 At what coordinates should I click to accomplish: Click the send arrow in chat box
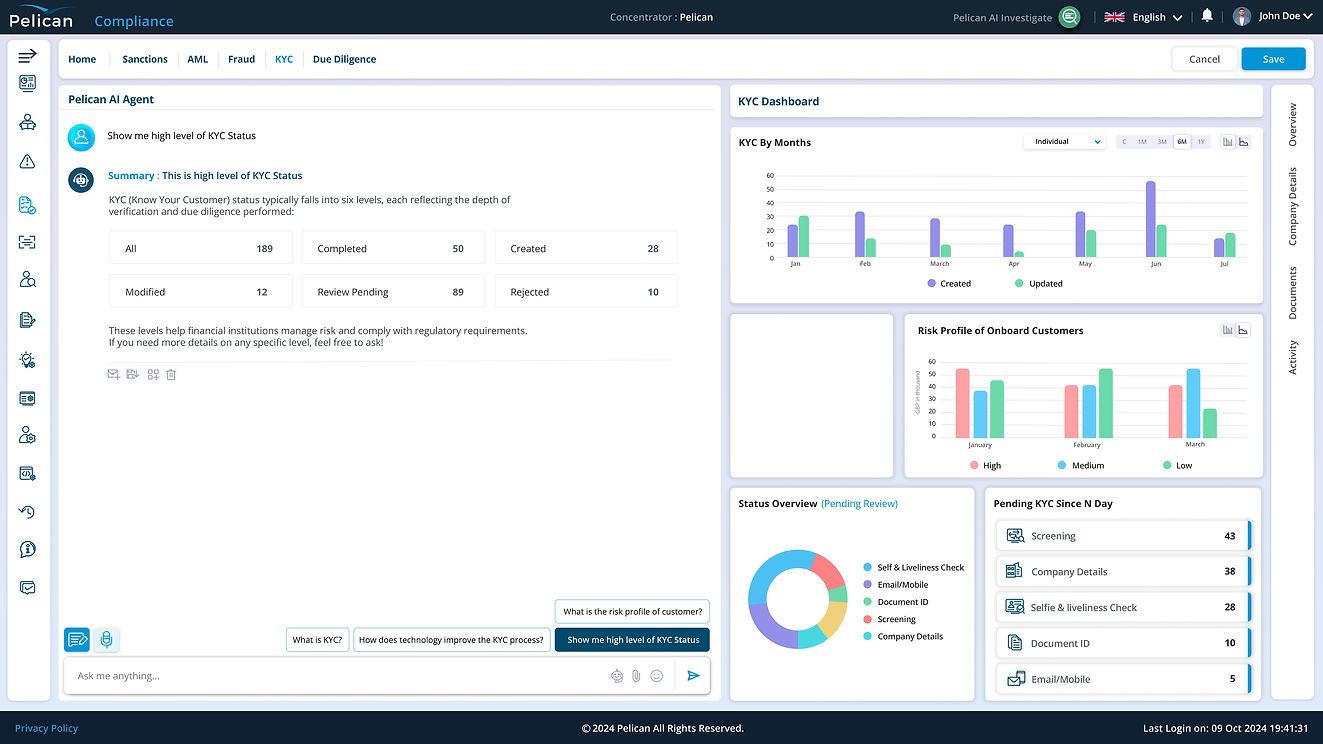[693, 676]
